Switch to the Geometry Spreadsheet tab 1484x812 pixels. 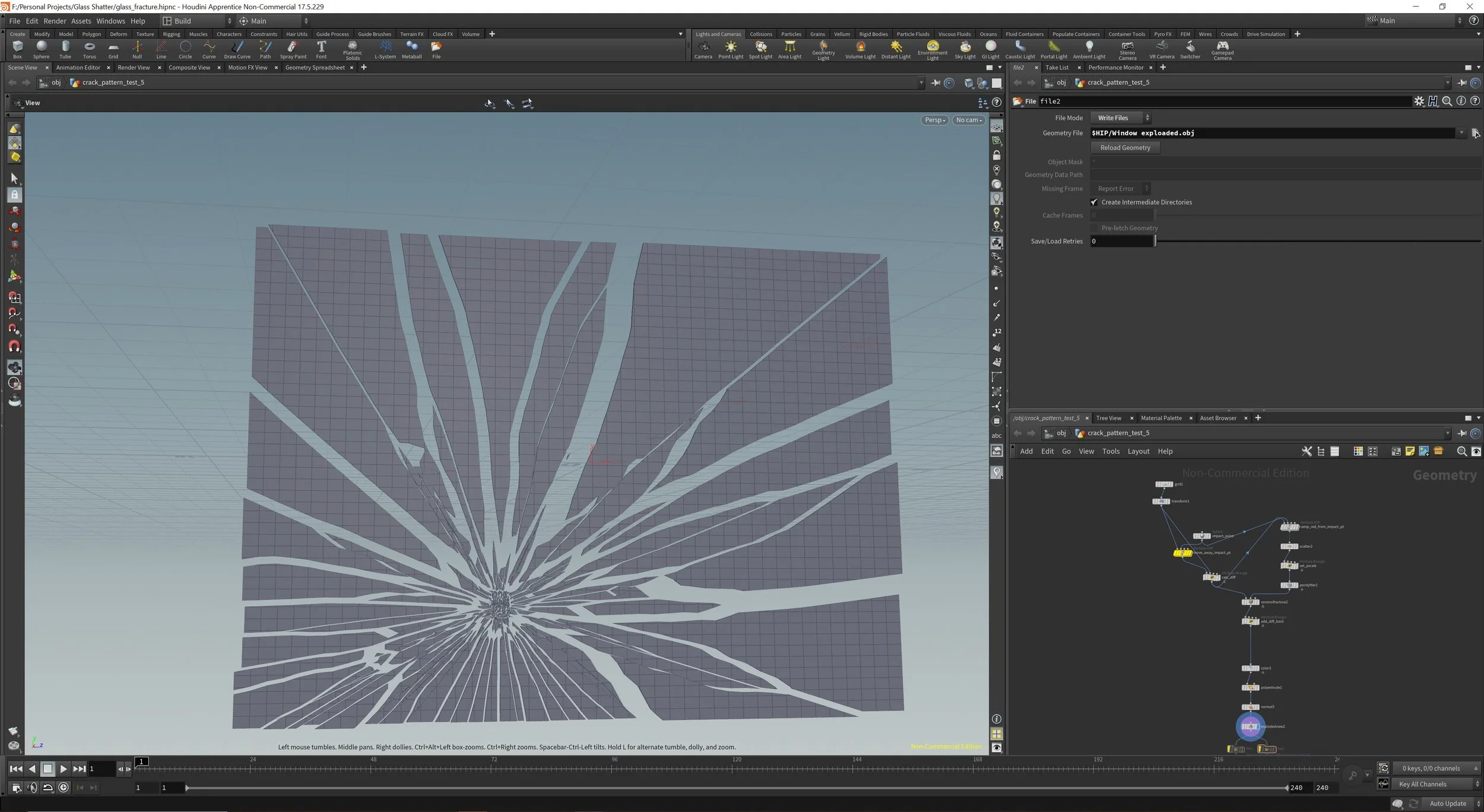[315, 68]
